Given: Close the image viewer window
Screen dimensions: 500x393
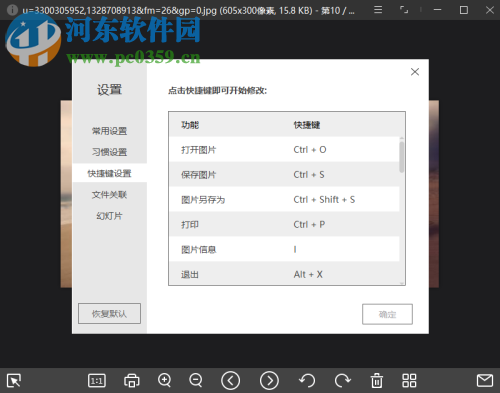Looking at the screenshot, I should pos(490,10).
